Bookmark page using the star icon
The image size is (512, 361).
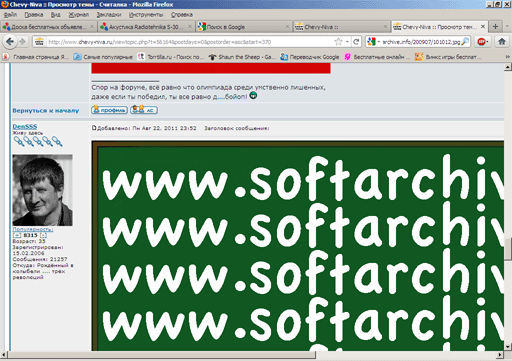[x=338, y=42]
